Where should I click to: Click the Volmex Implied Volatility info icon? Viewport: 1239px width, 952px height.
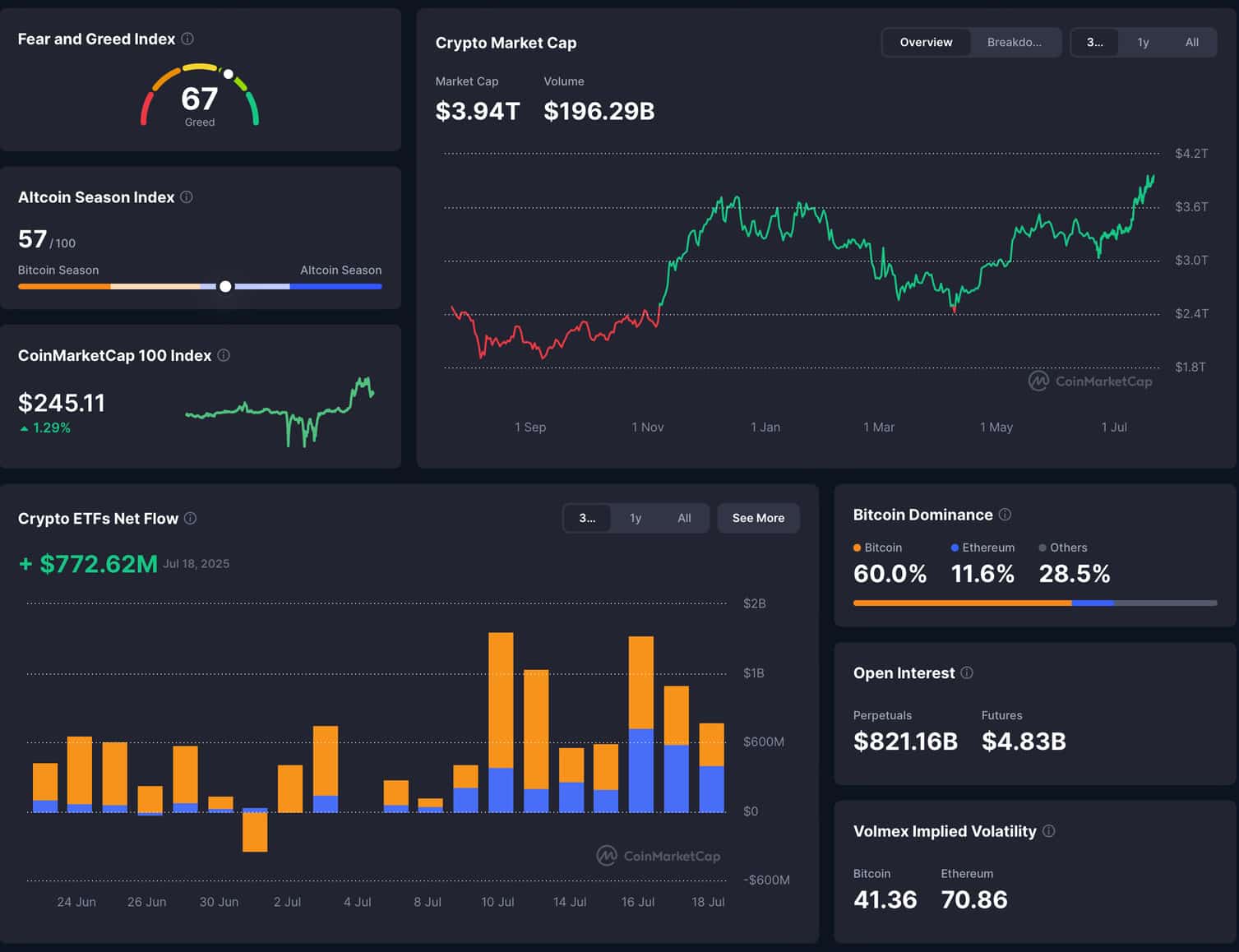point(1049,831)
